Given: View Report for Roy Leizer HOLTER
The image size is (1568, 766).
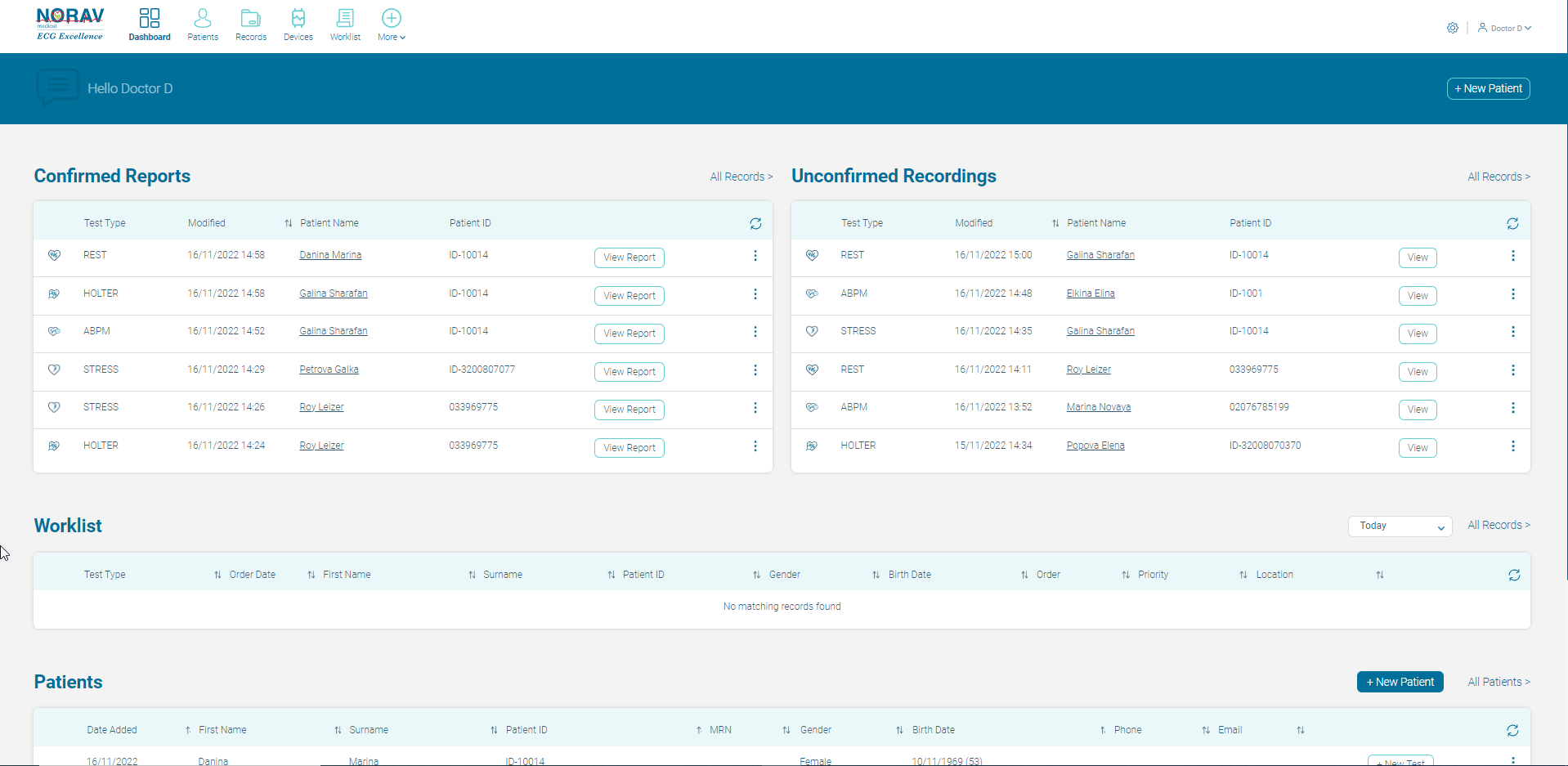Looking at the screenshot, I should click(x=629, y=448).
